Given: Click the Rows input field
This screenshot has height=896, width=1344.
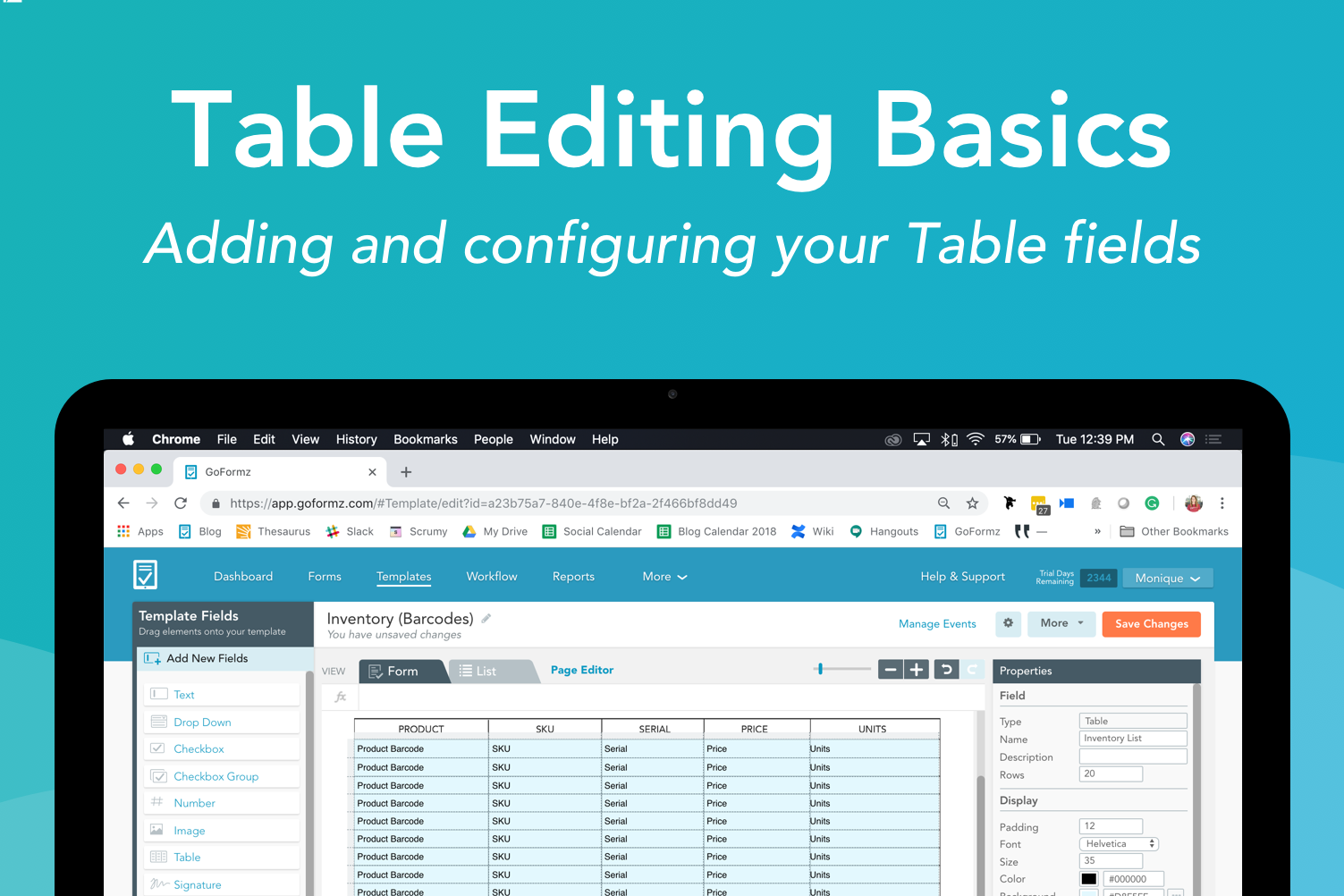Looking at the screenshot, I should (x=1111, y=774).
